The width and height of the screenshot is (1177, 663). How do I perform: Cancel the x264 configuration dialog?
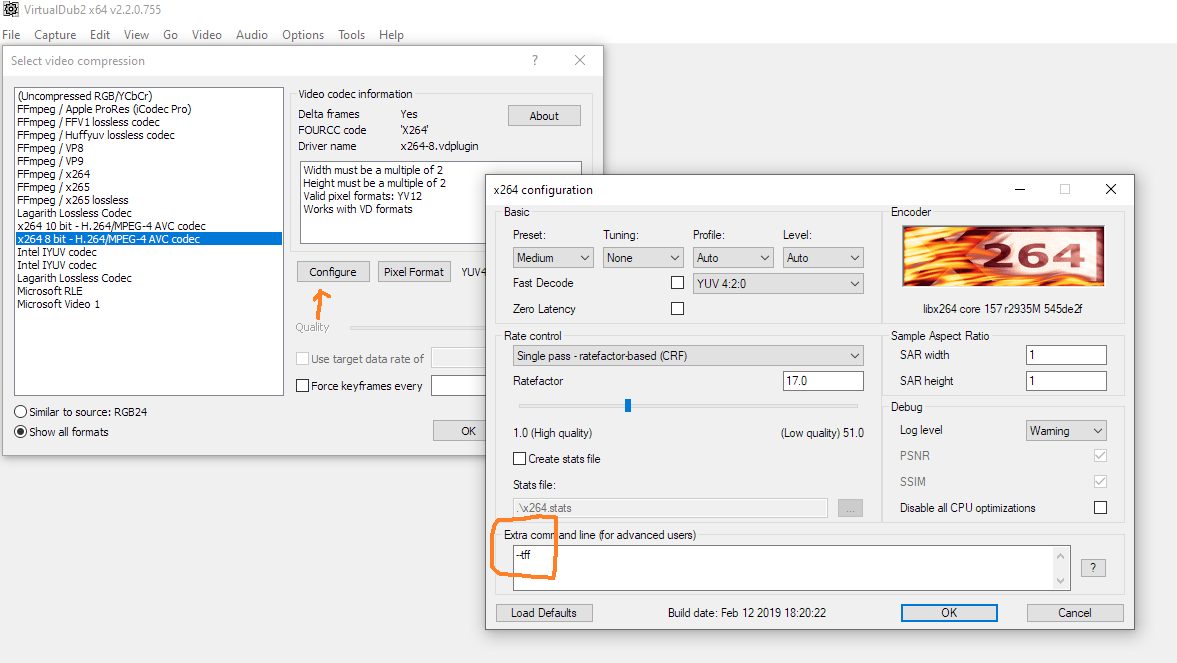point(1075,613)
